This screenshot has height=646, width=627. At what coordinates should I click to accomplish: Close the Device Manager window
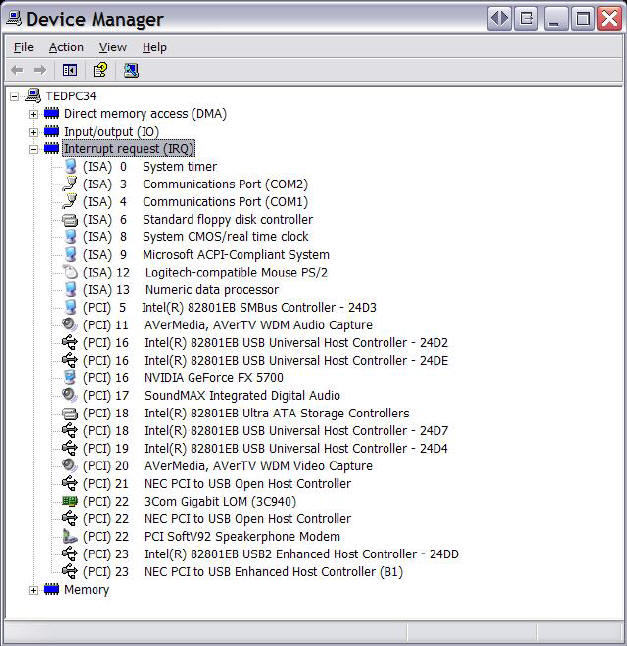coord(609,19)
